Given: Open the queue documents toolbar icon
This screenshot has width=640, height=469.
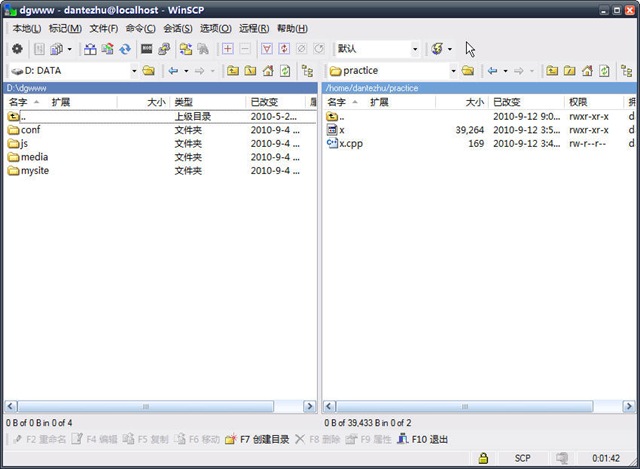Looking at the screenshot, I should tap(56, 49).
